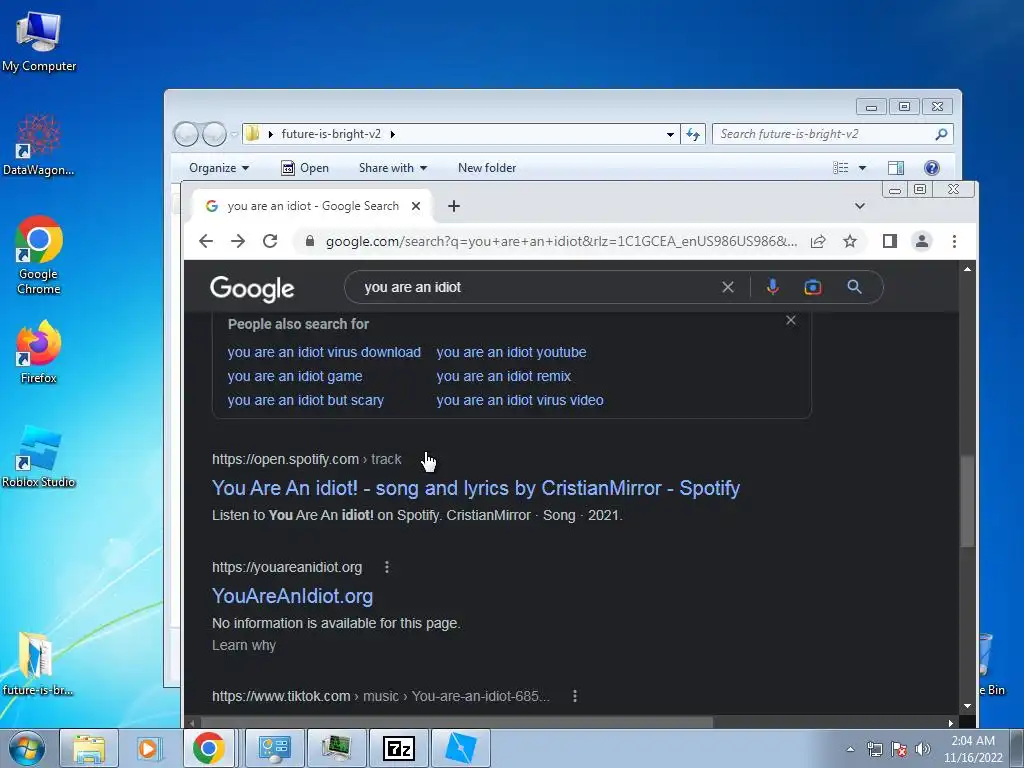The width and height of the screenshot is (1024, 768).
Task: Open Organize menu in Explorer window
Action: coord(219,168)
